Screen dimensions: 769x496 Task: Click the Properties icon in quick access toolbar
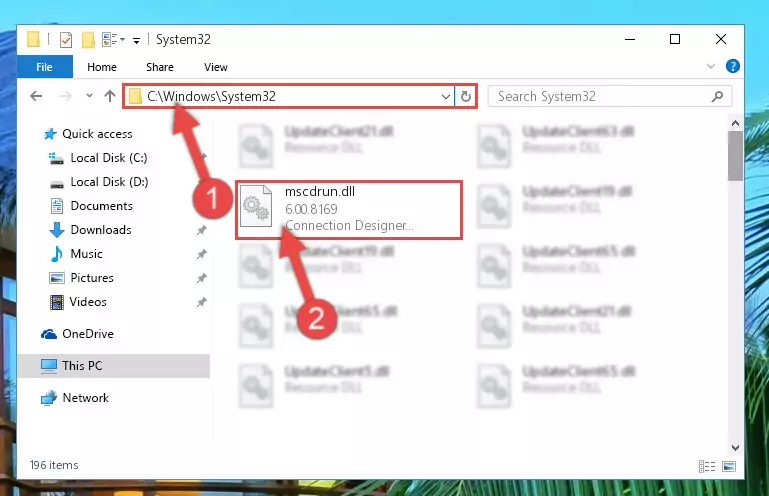point(66,40)
